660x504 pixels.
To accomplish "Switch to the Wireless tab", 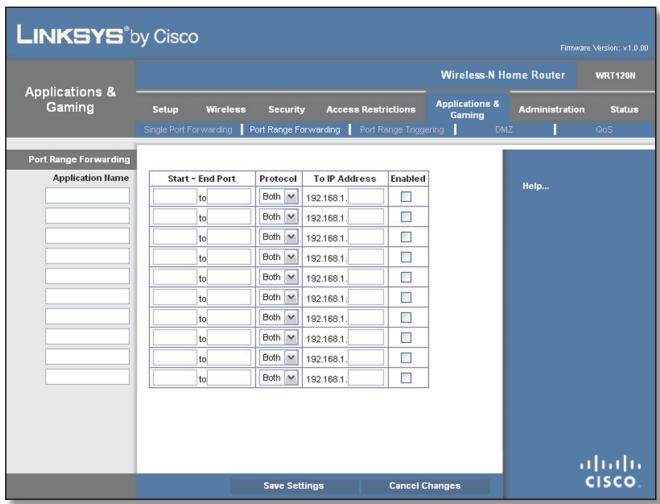I will point(226,109).
